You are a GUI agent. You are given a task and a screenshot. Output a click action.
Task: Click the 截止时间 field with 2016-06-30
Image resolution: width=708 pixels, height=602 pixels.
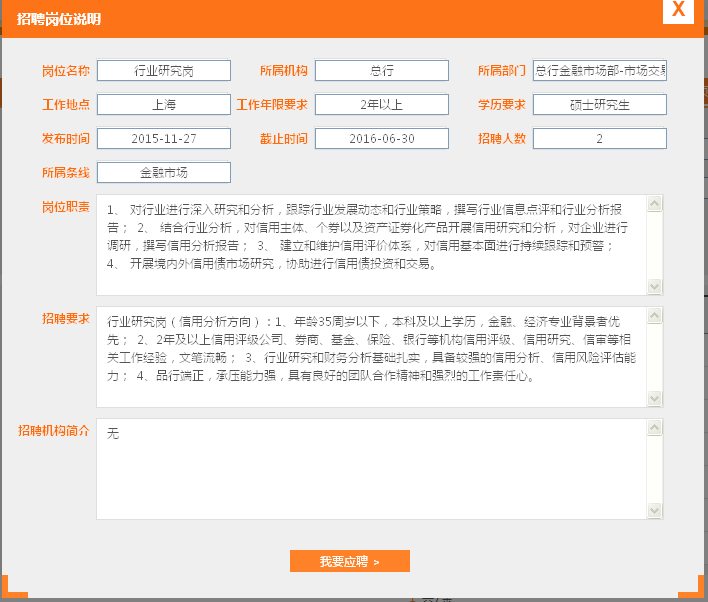click(382, 139)
